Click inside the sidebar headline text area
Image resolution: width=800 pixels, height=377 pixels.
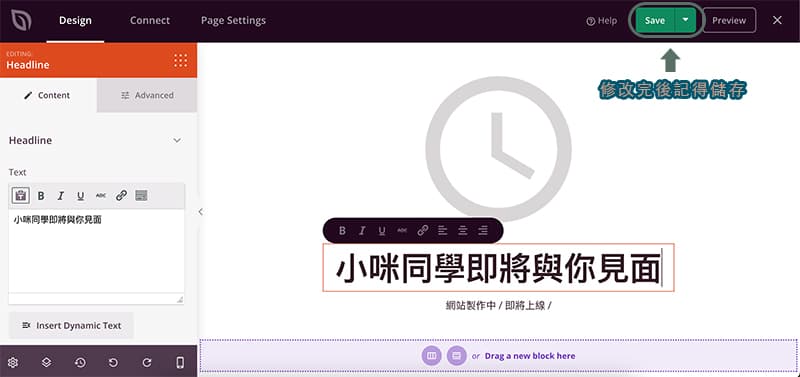pyautogui.click(x=96, y=250)
